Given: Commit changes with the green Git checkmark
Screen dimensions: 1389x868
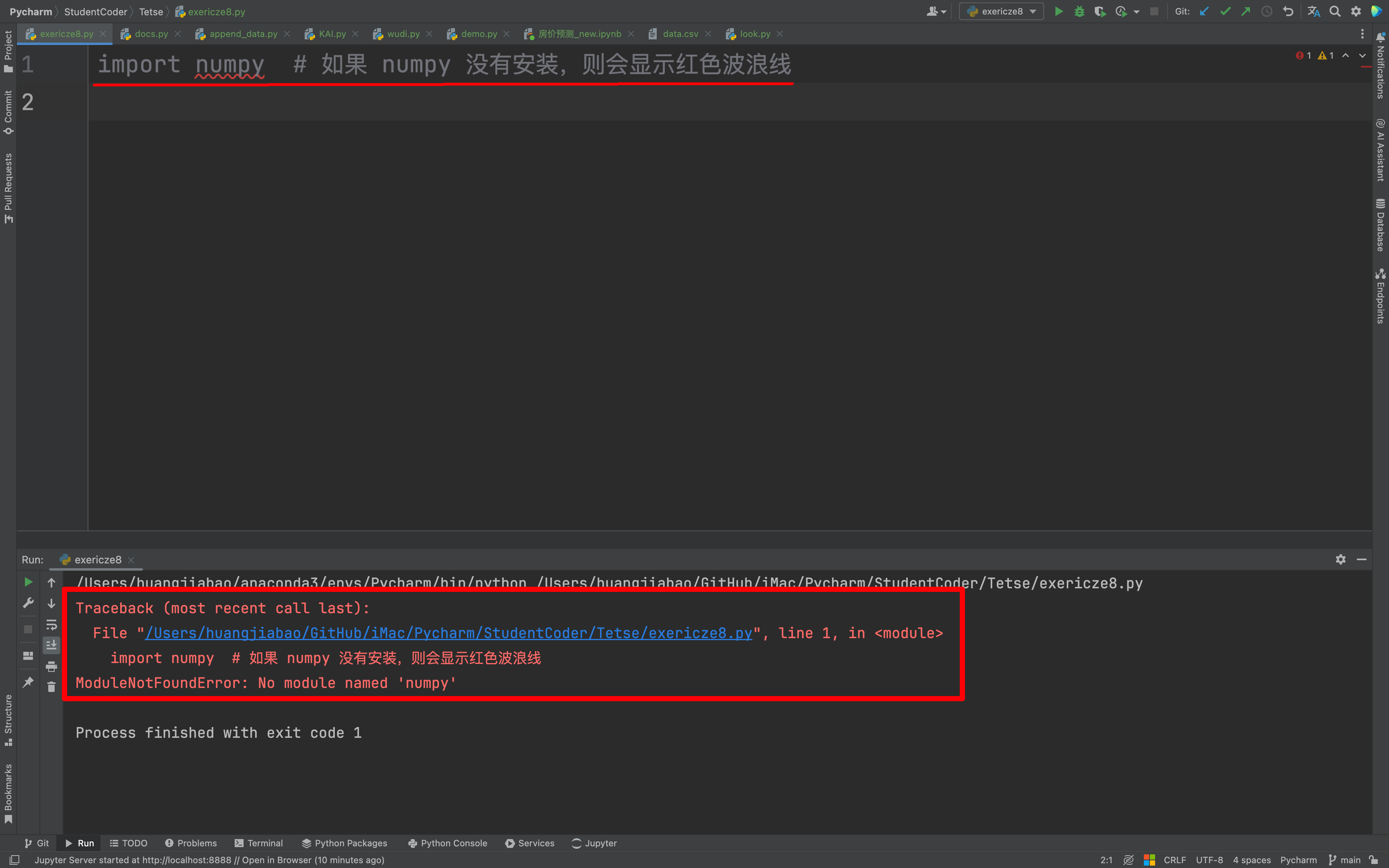Looking at the screenshot, I should point(1225,12).
